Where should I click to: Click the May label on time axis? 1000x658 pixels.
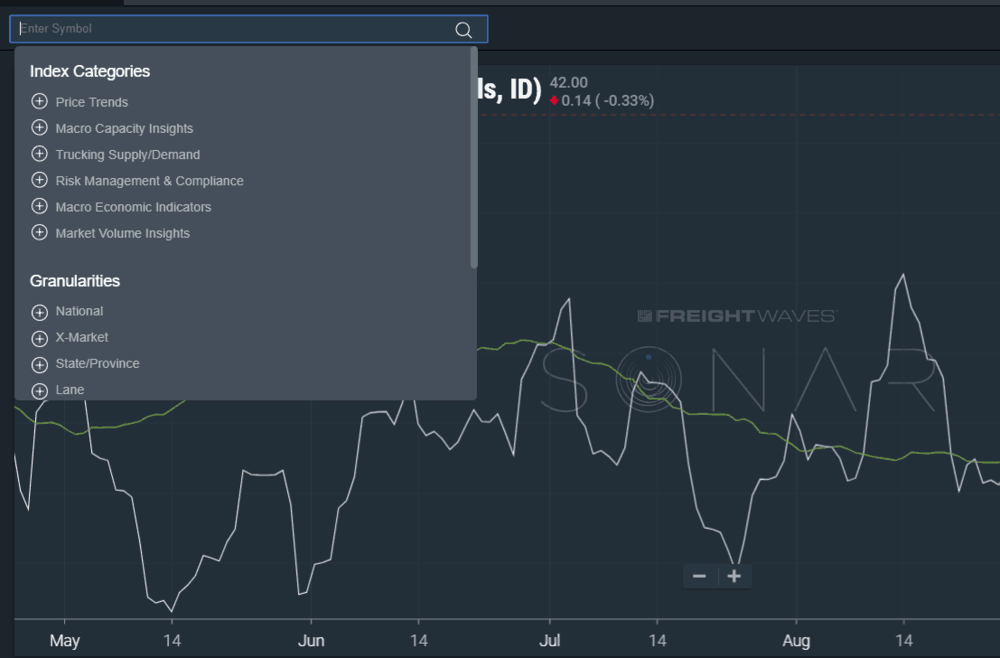tap(64, 641)
